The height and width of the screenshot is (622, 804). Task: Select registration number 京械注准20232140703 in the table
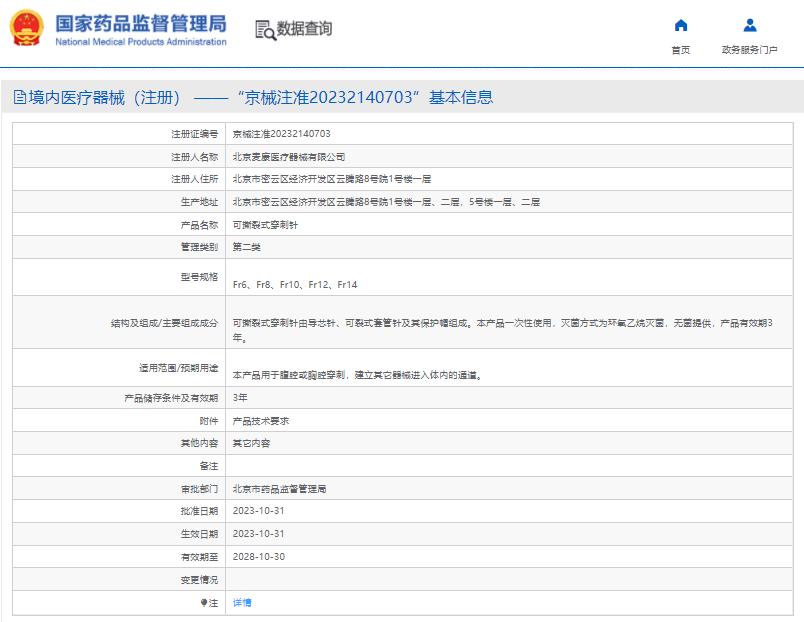[x=282, y=134]
